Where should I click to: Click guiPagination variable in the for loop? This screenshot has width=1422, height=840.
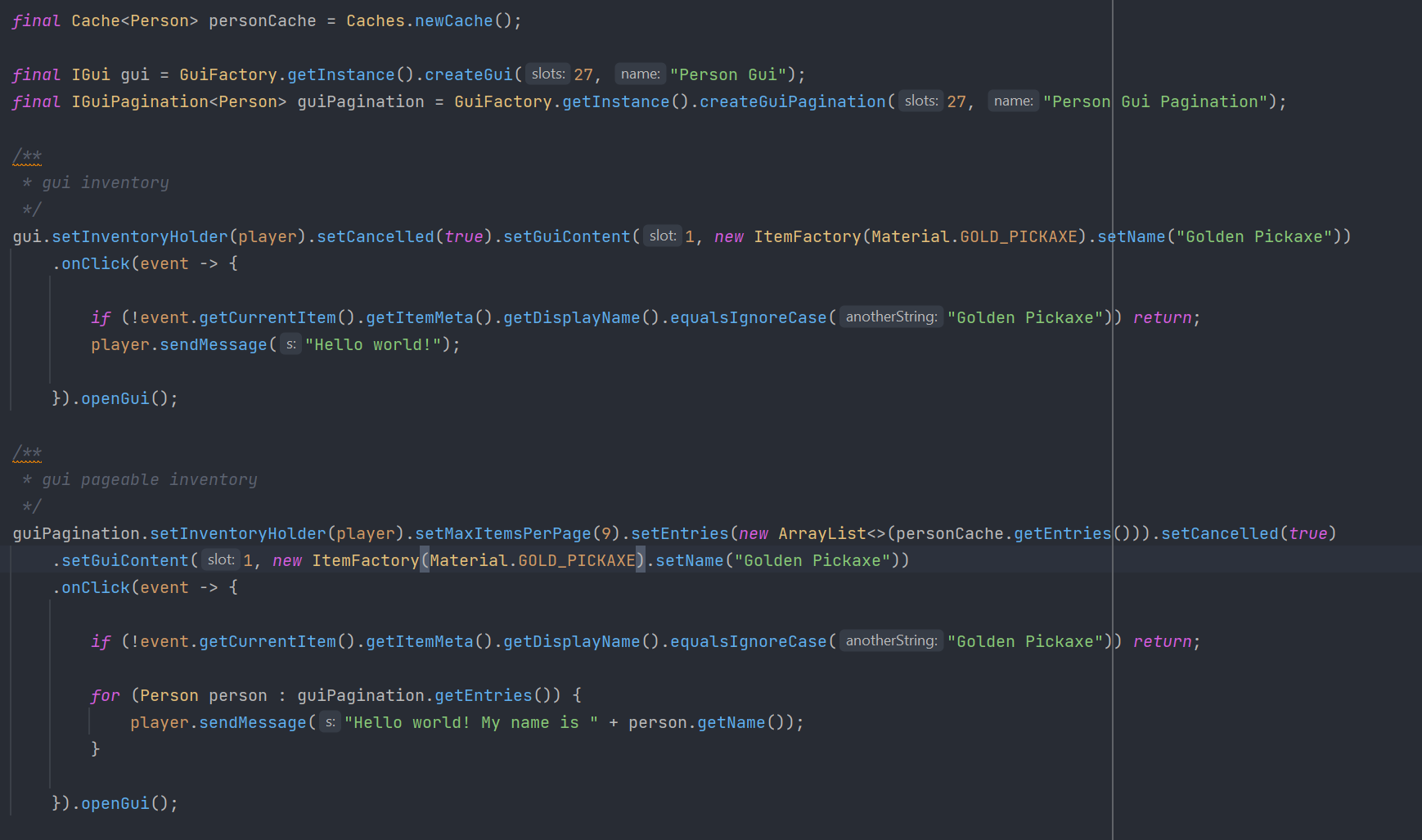coord(361,695)
